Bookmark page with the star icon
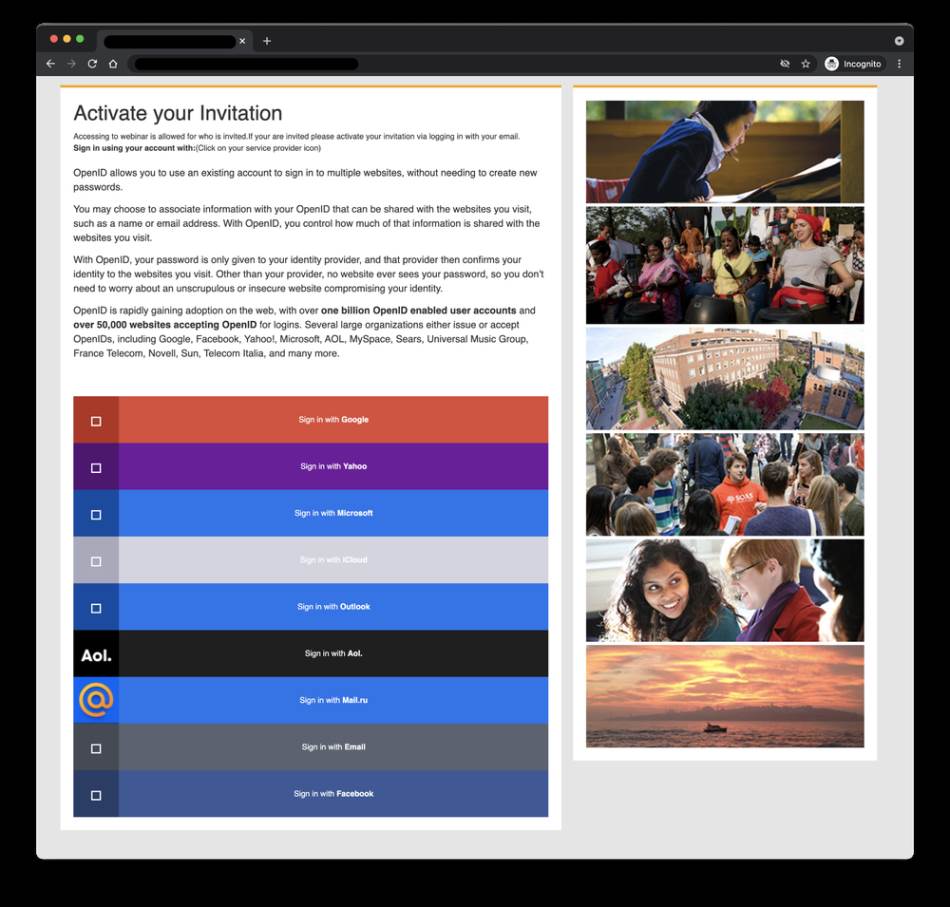950x907 pixels. [805, 64]
